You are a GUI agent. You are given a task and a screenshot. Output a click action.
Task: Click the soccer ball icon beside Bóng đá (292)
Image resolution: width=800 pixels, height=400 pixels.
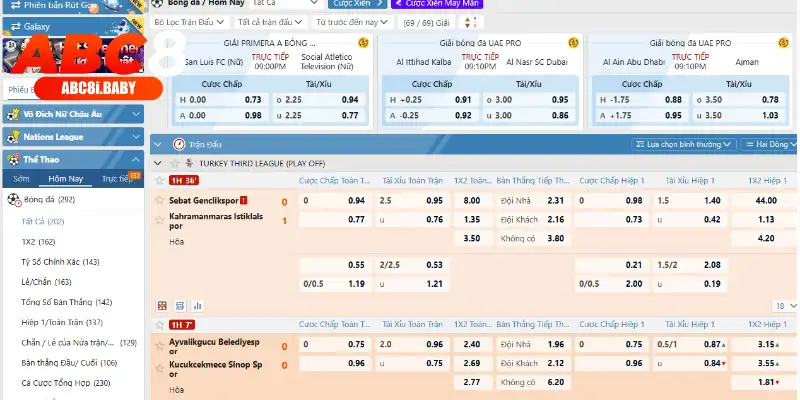[13, 199]
